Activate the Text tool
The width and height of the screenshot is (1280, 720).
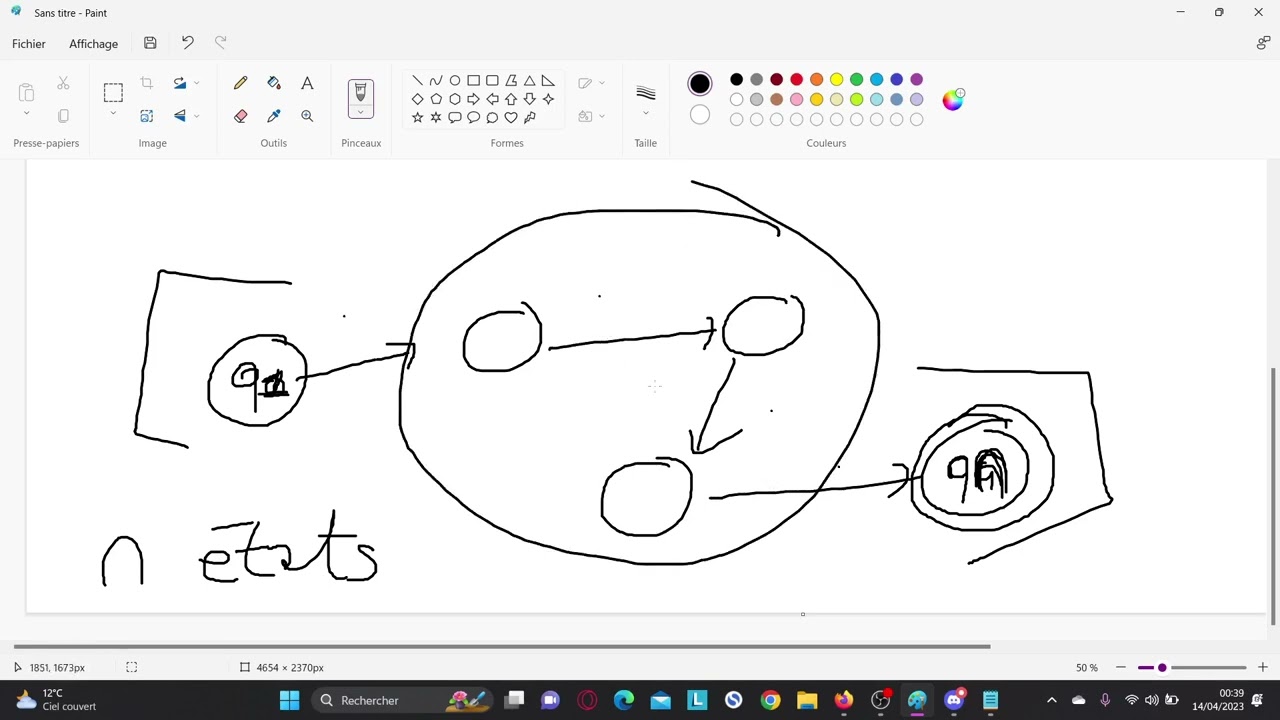click(307, 83)
